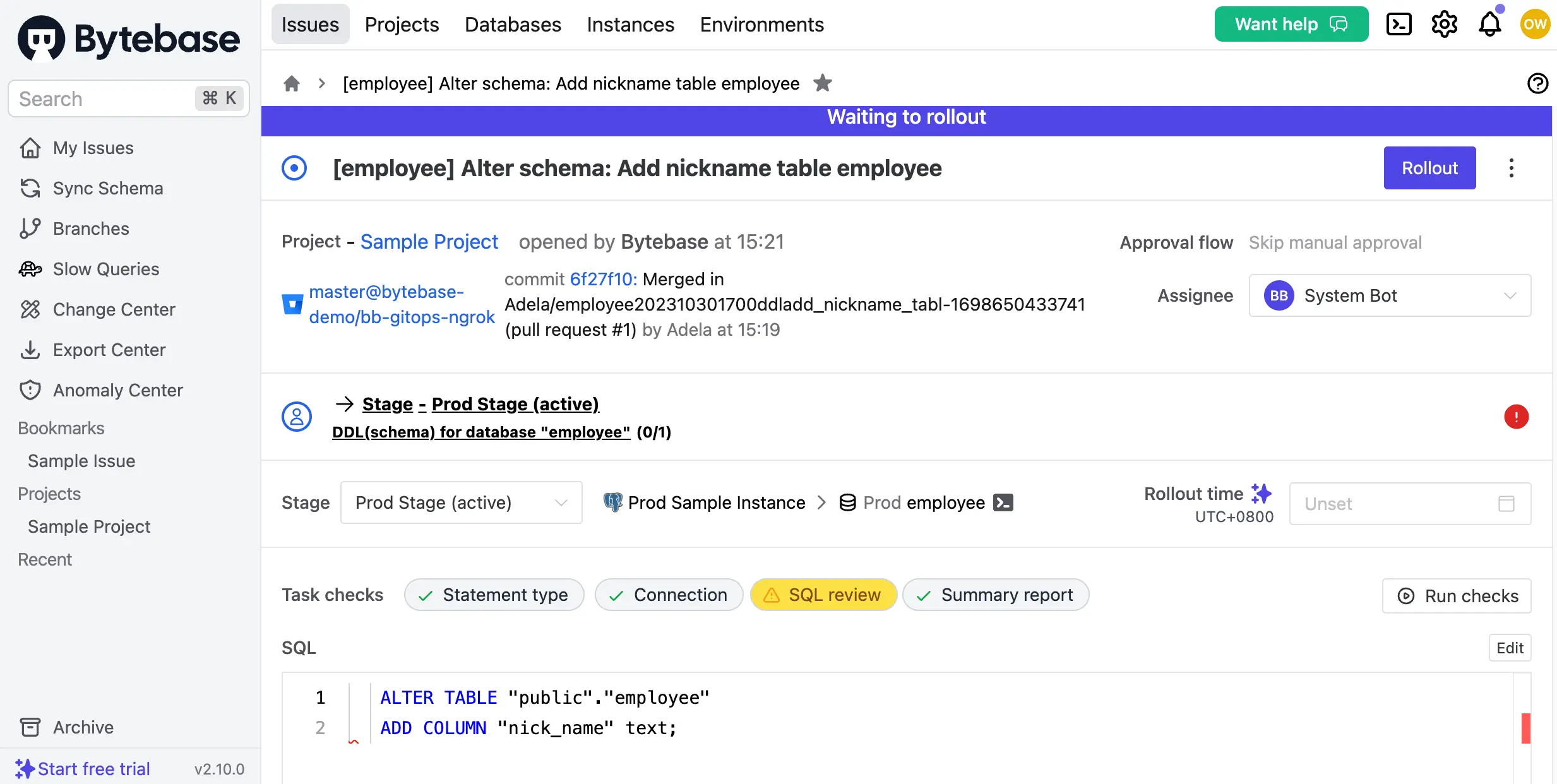Open the OW user avatar menu
Screen dimensions: 1557x784
(1534, 25)
